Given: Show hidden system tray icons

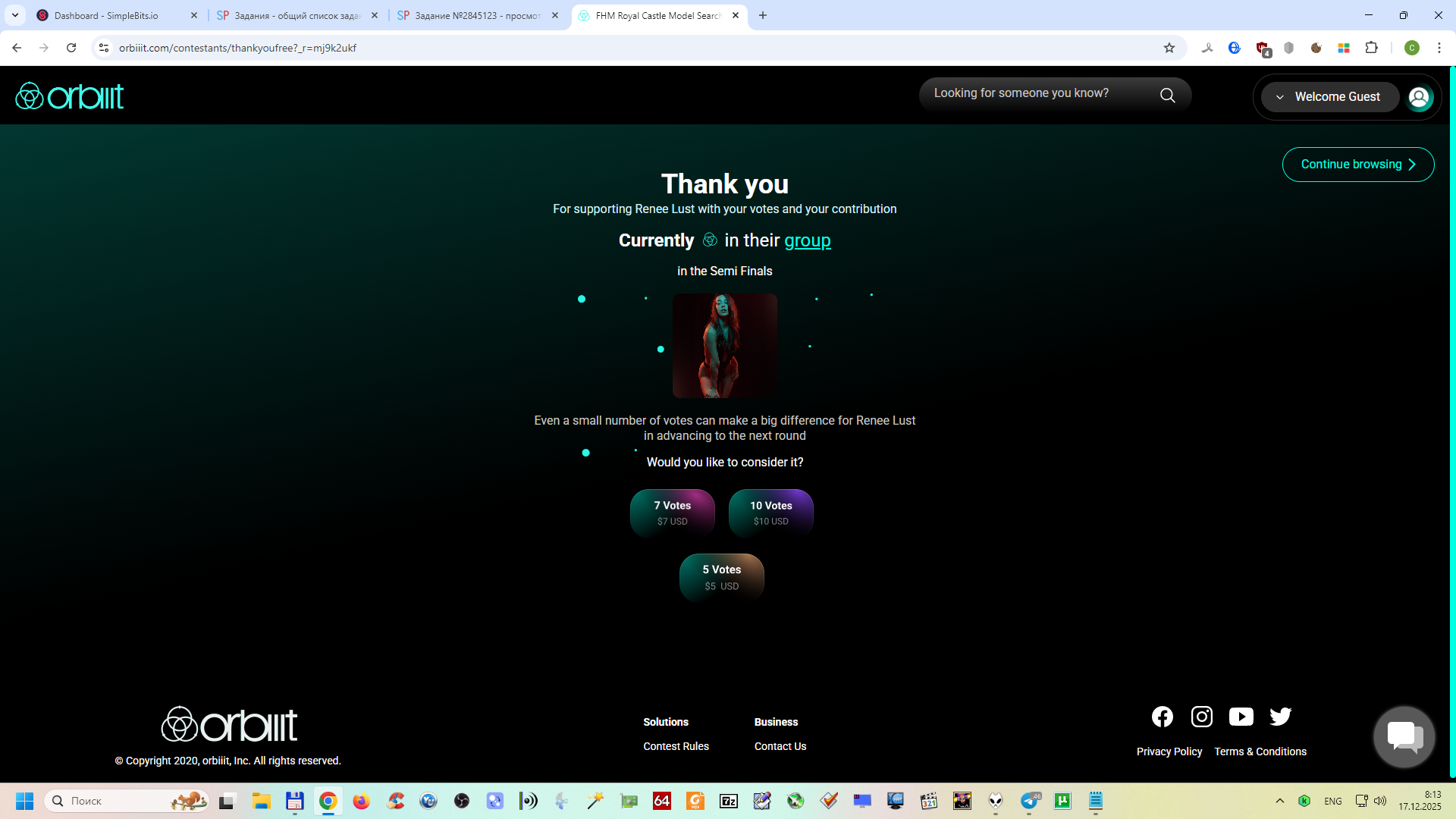Looking at the screenshot, I should pyautogui.click(x=1280, y=801).
